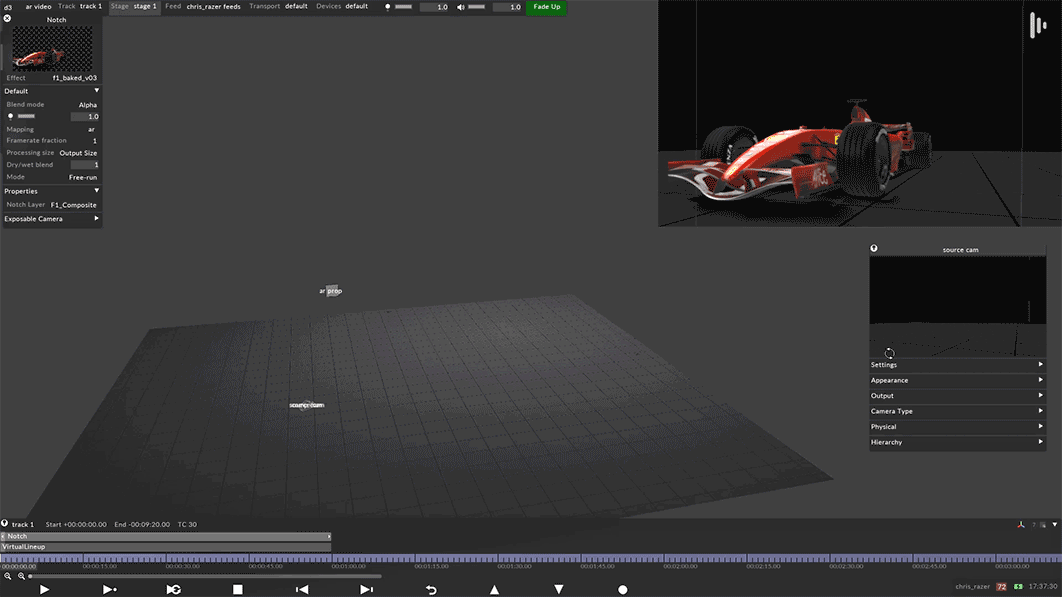The height and width of the screenshot is (597, 1062).
Task: Click the master brightness value field 1.0
Action: pos(435,7)
